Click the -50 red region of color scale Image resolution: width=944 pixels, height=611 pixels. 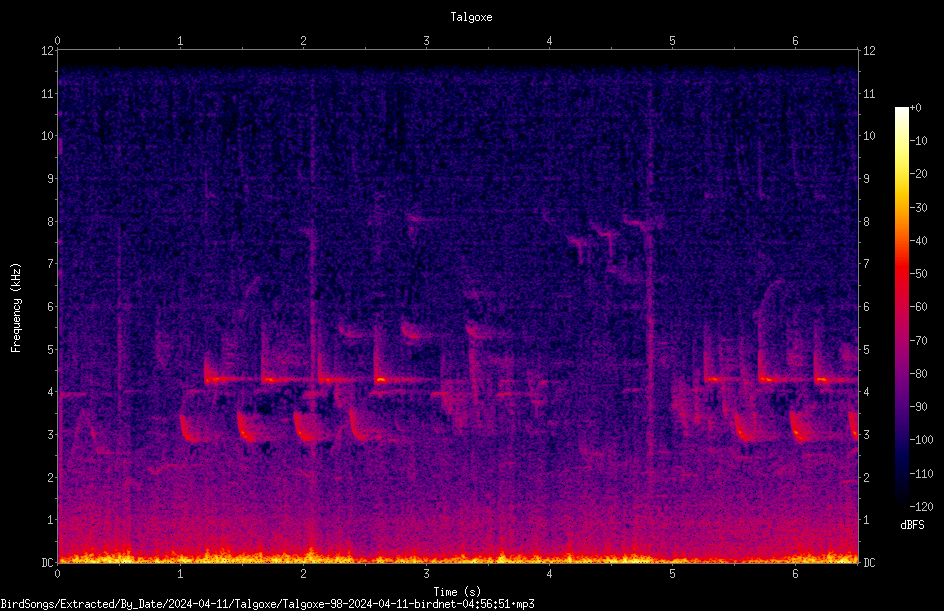[x=901, y=273]
